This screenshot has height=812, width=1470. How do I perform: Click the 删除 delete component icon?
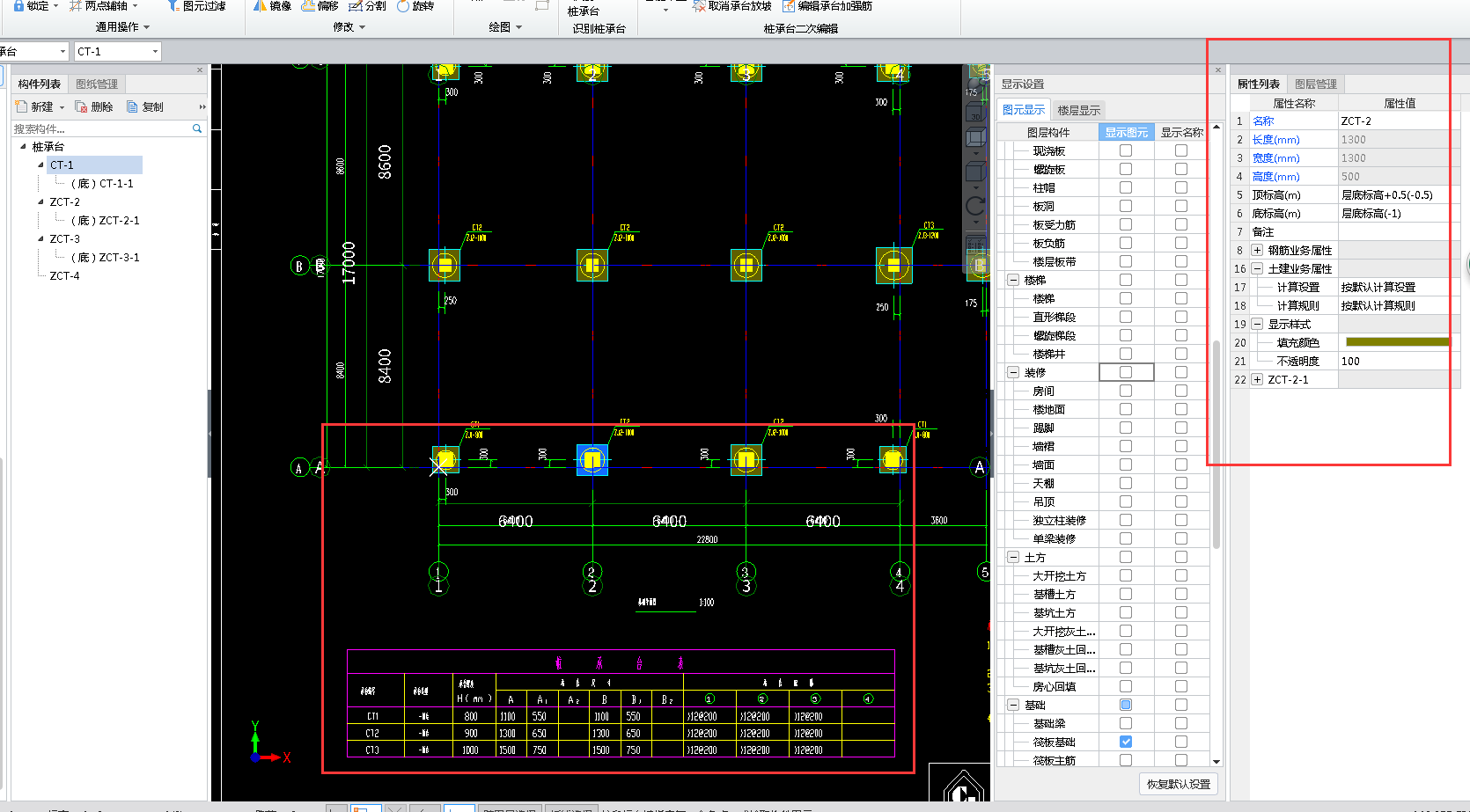81,106
